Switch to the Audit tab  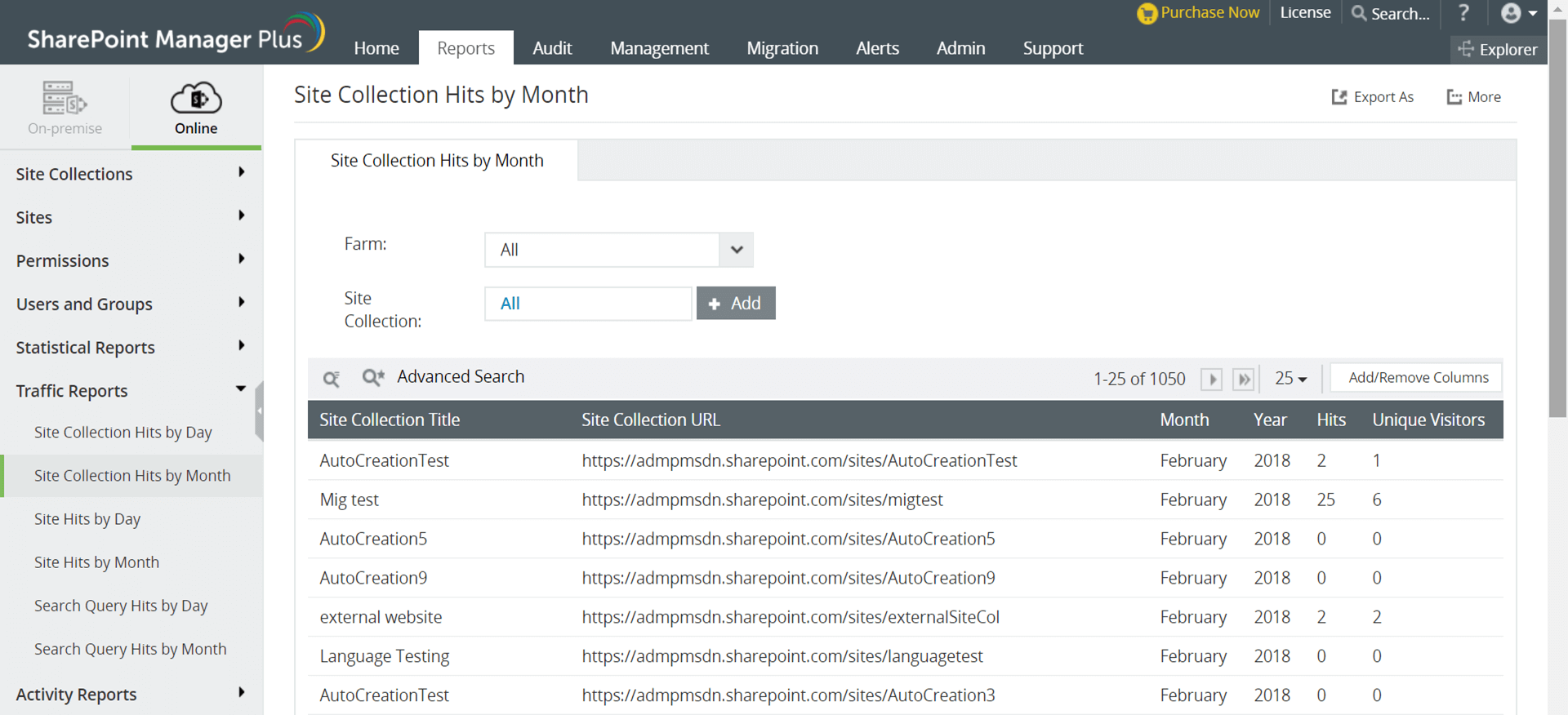tap(552, 48)
